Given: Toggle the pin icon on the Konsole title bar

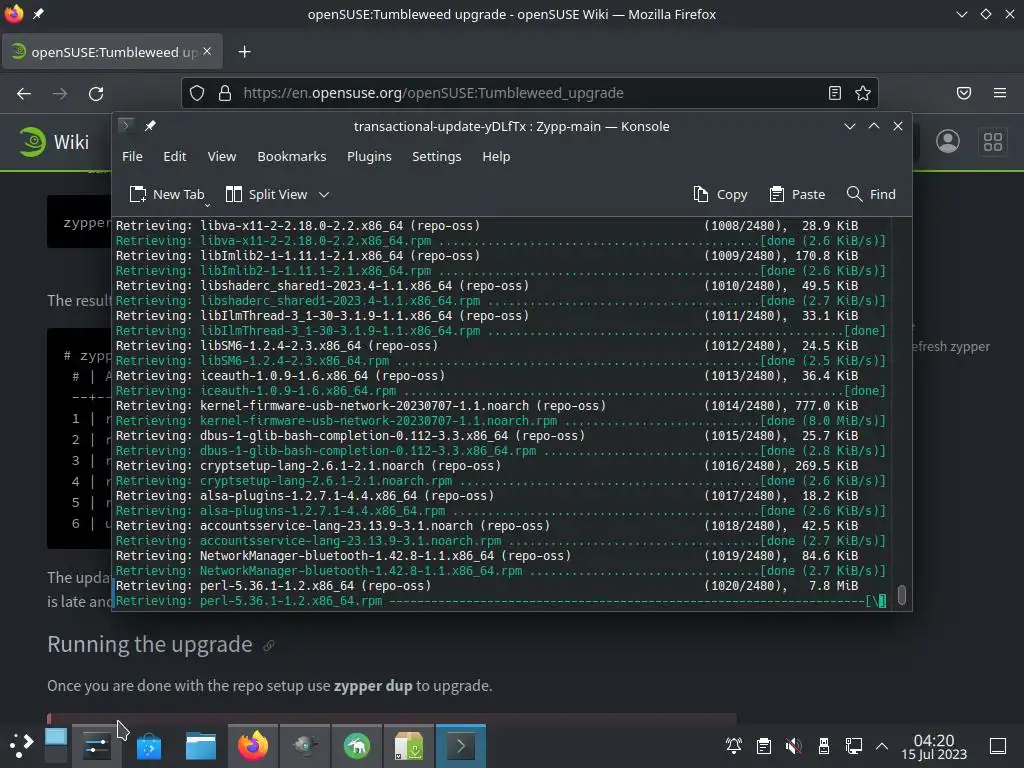Looking at the screenshot, I should [150, 125].
